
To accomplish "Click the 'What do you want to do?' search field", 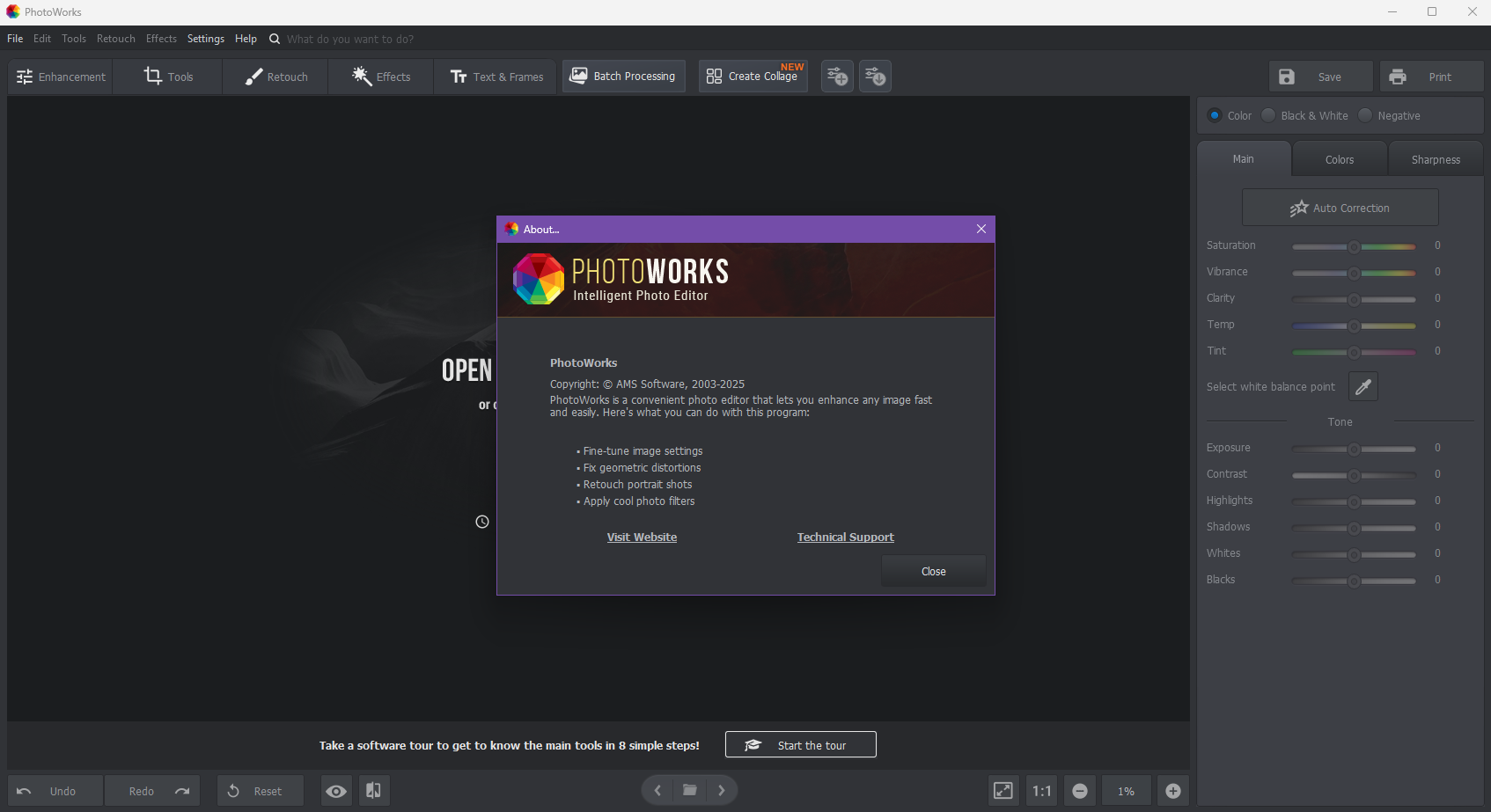I will (350, 39).
